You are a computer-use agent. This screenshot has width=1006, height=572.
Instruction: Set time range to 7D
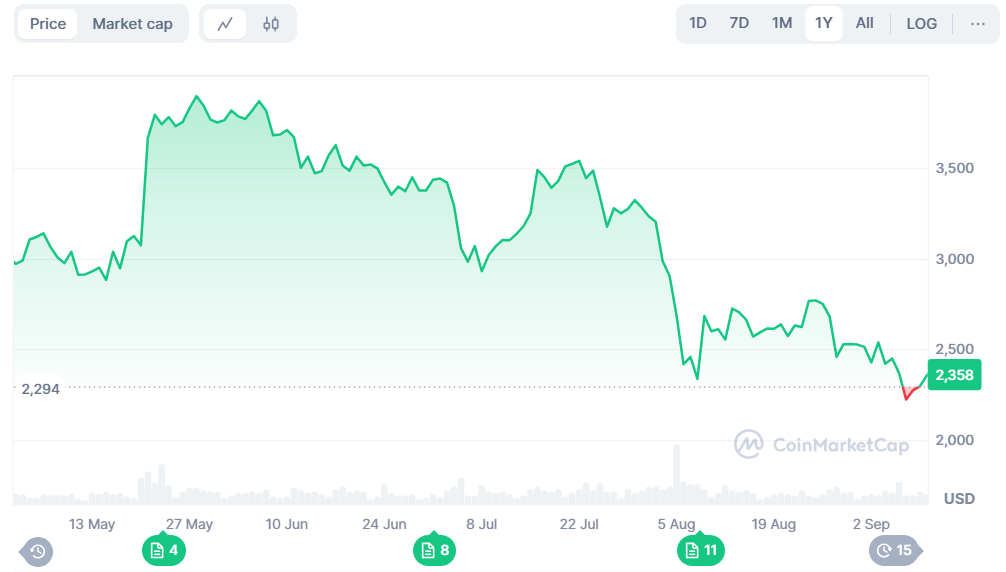pyautogui.click(x=739, y=23)
